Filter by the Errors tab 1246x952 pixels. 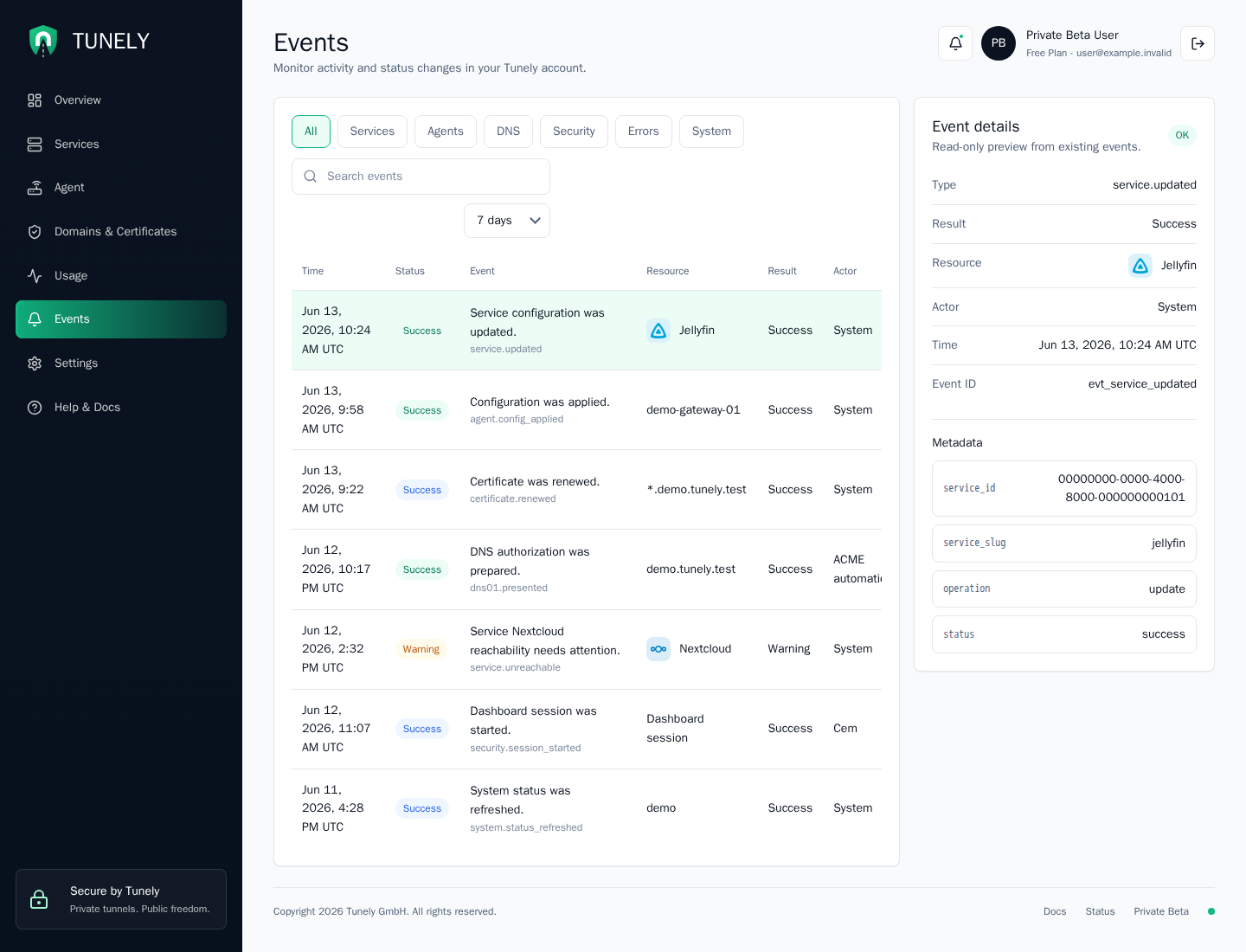tap(644, 132)
